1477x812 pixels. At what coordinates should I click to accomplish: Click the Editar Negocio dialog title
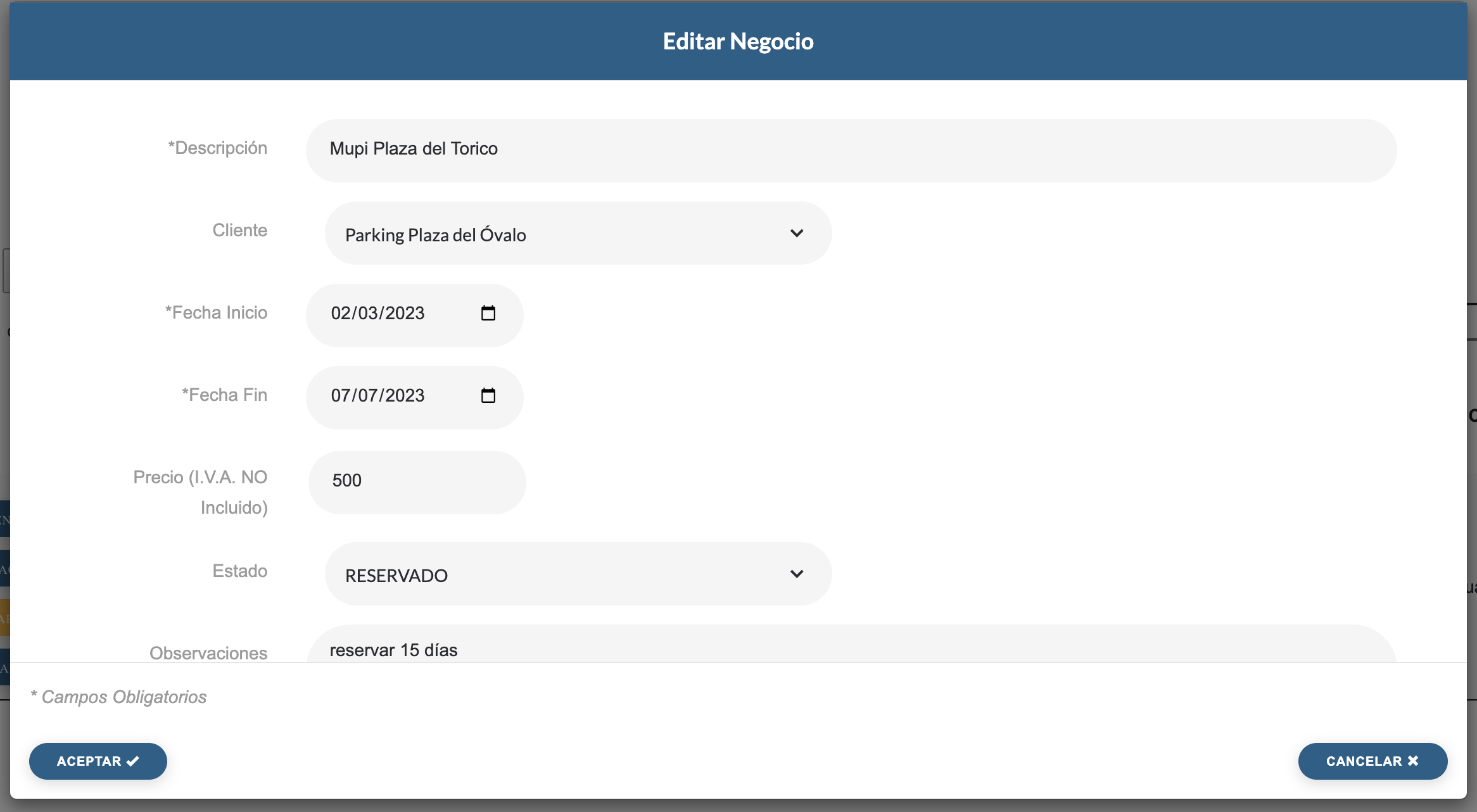[738, 41]
